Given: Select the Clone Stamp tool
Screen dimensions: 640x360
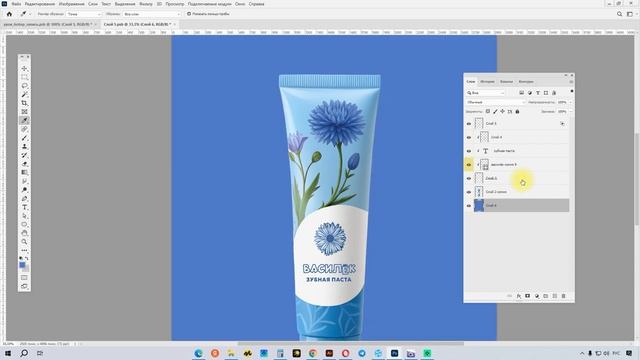Looking at the screenshot, I should point(24,146).
